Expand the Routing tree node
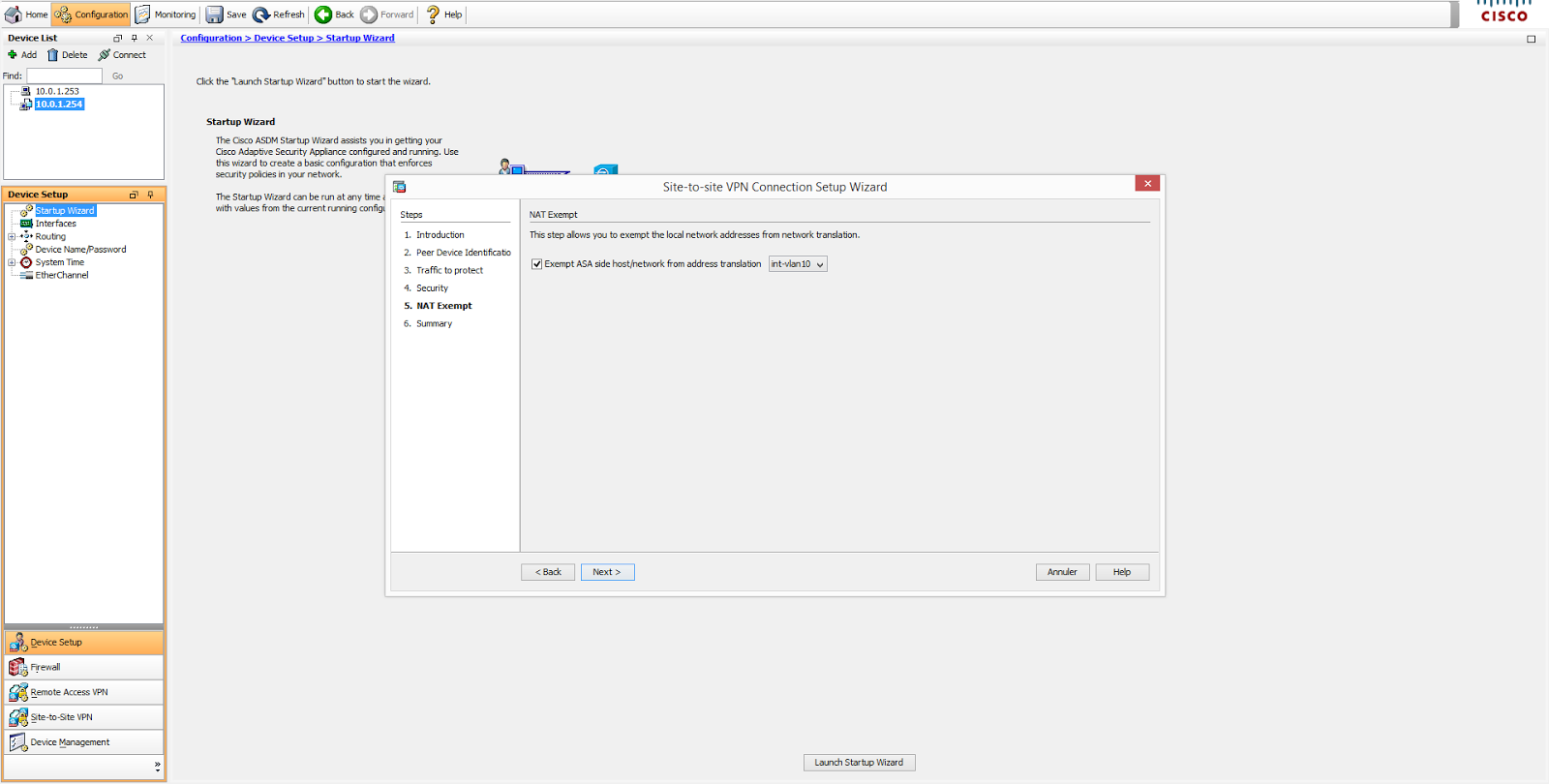1549x784 pixels. tap(12, 236)
